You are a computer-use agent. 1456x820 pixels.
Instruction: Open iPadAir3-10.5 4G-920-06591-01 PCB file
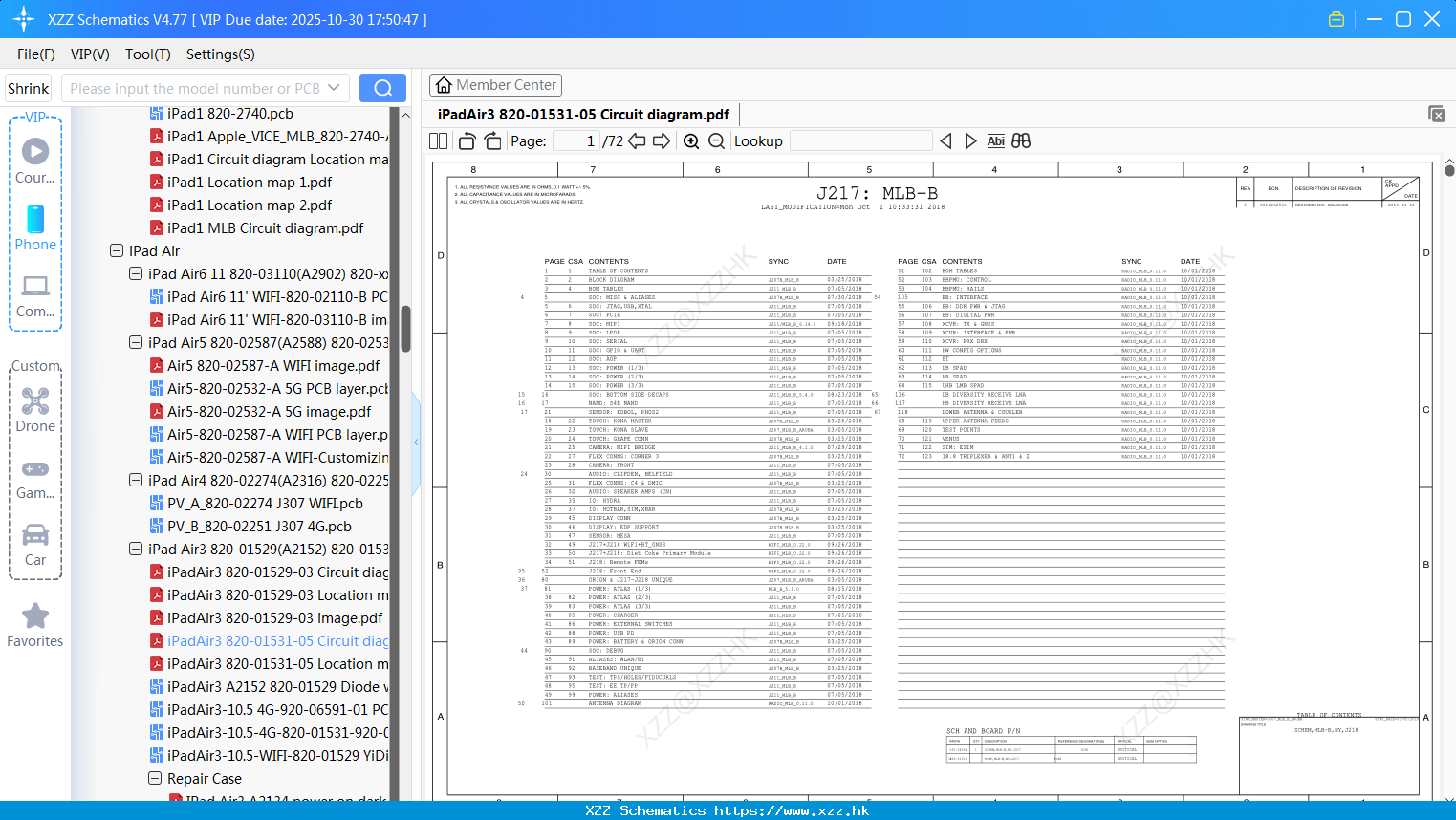(x=269, y=709)
